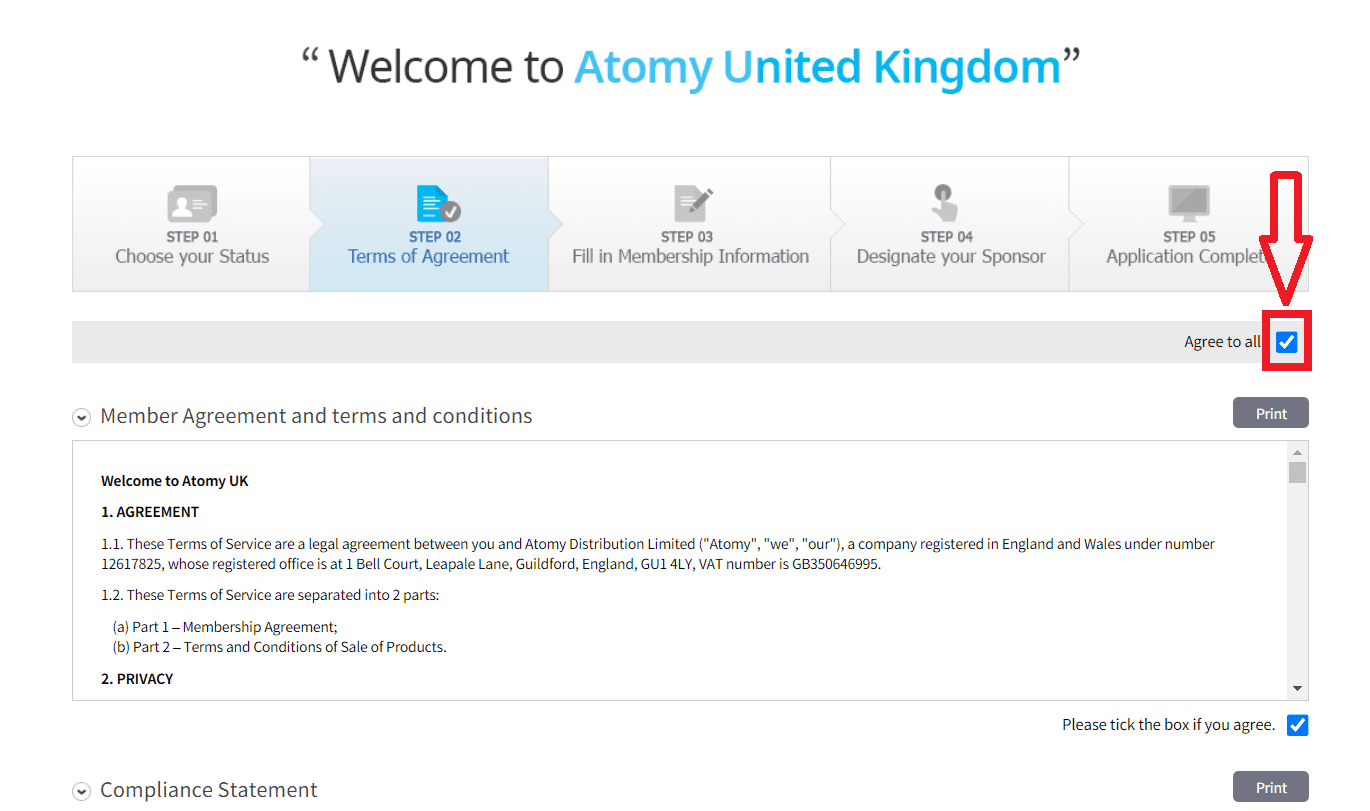
Task: Click the Step 01 ID card icon
Action: pos(192,204)
